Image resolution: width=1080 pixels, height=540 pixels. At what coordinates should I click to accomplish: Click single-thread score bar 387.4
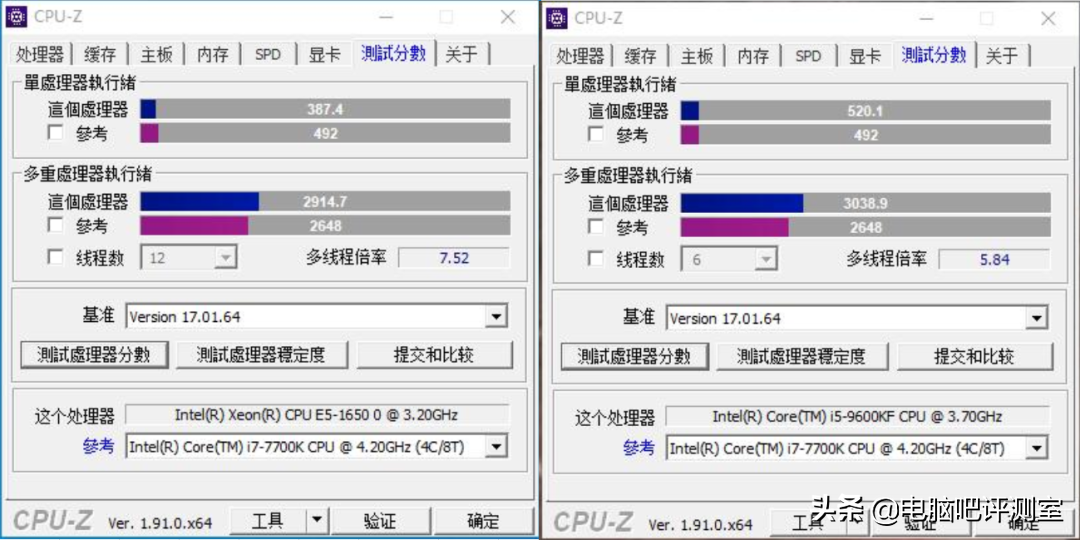point(325,109)
